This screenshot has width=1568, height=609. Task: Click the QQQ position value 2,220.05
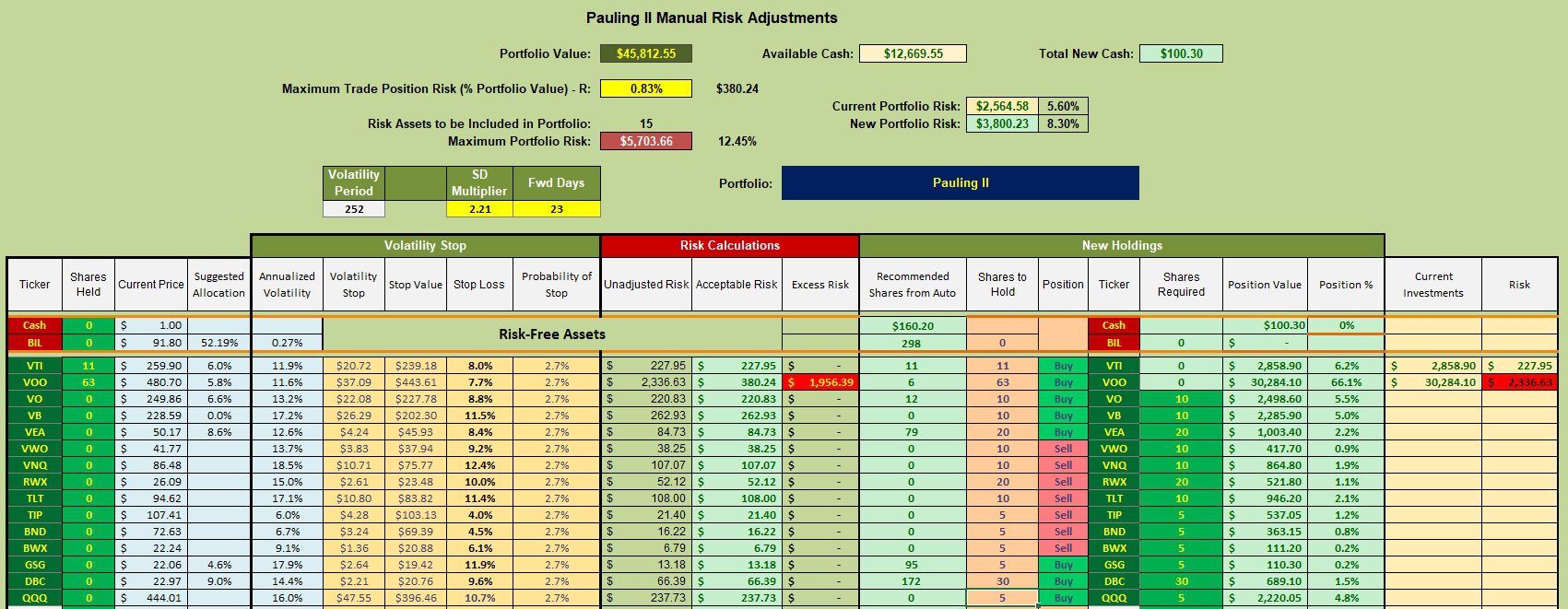[x=1265, y=598]
